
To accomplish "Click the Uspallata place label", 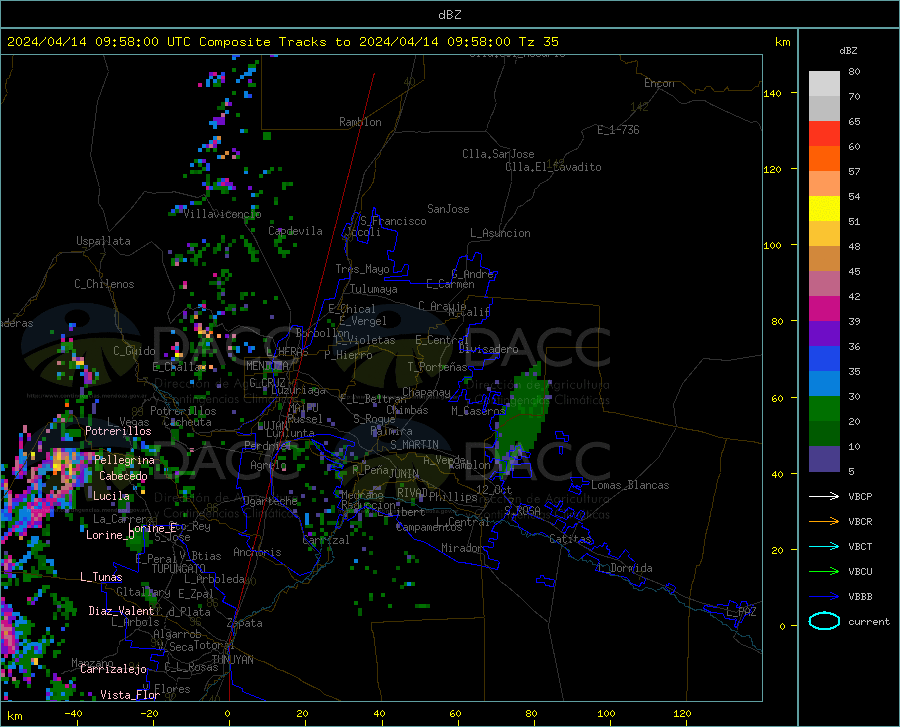I will click(x=103, y=241).
